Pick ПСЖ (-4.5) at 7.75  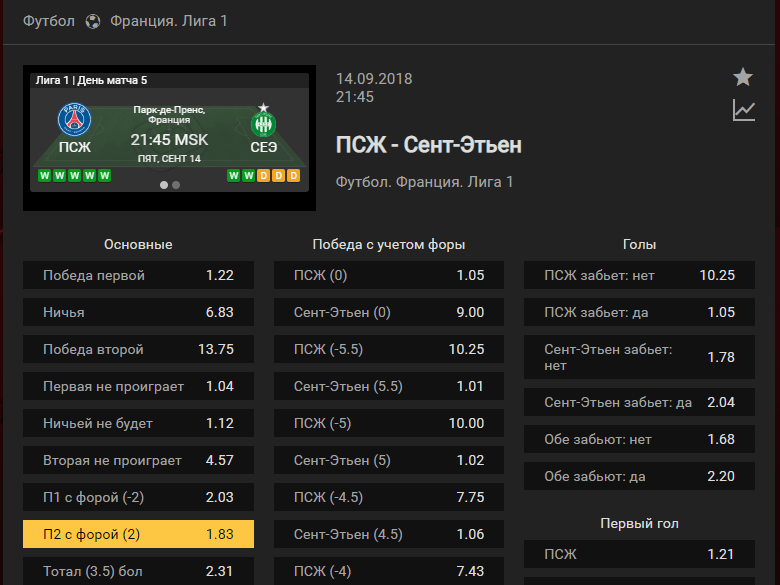389,497
